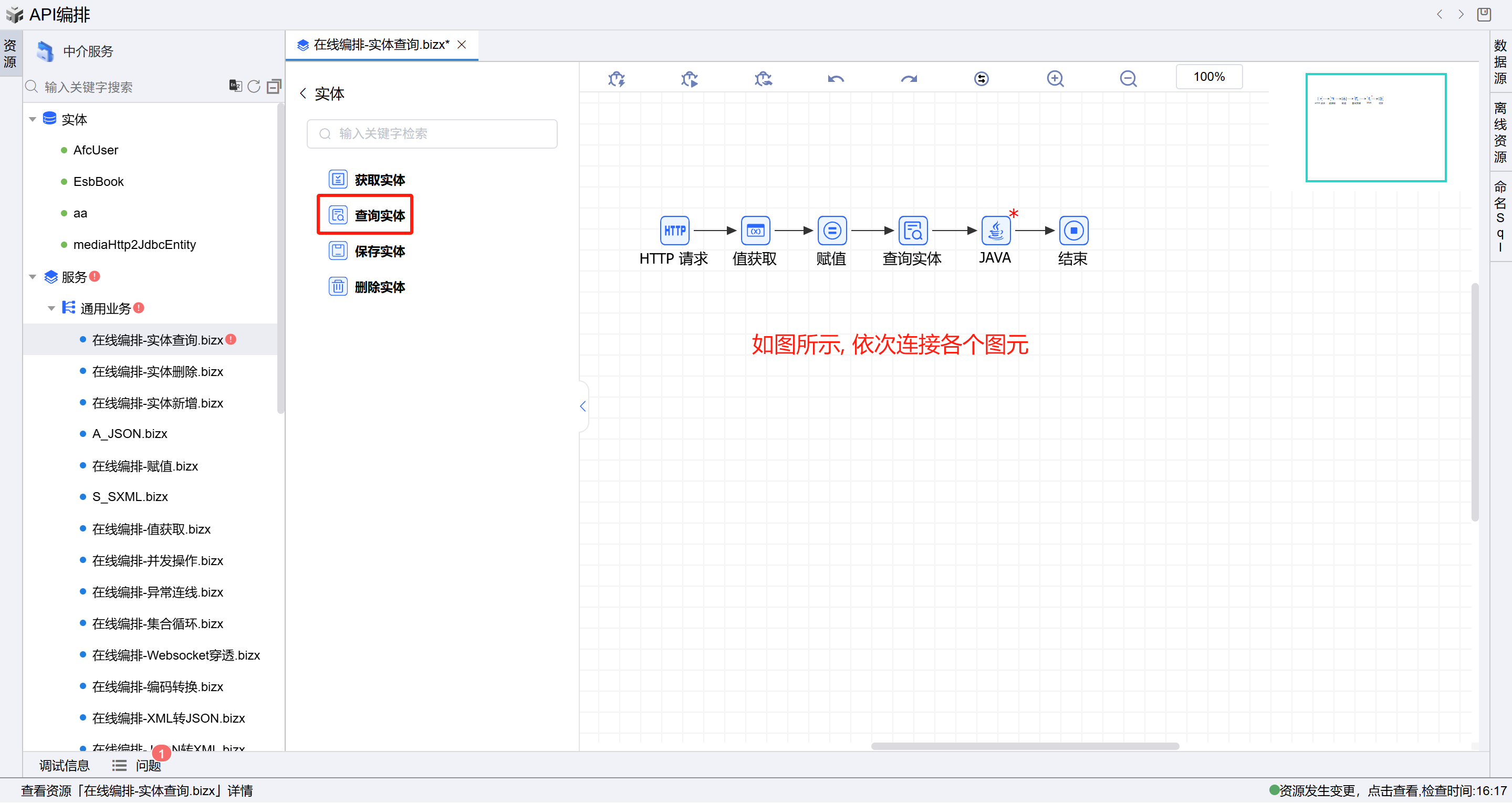
Task: Select the JAVA node on canvas
Action: coord(995,230)
